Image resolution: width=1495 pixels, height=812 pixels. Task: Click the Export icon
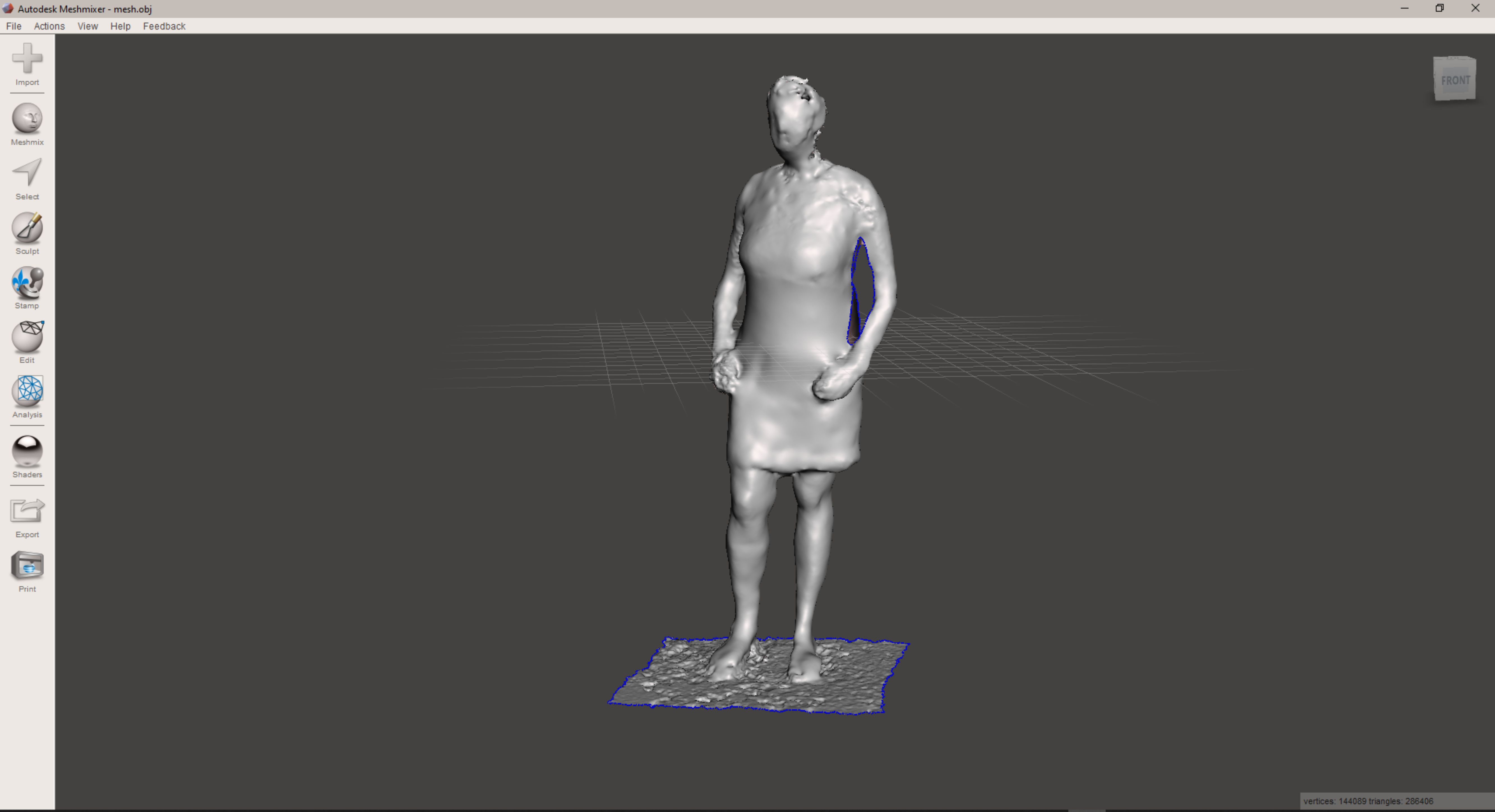coord(27,511)
